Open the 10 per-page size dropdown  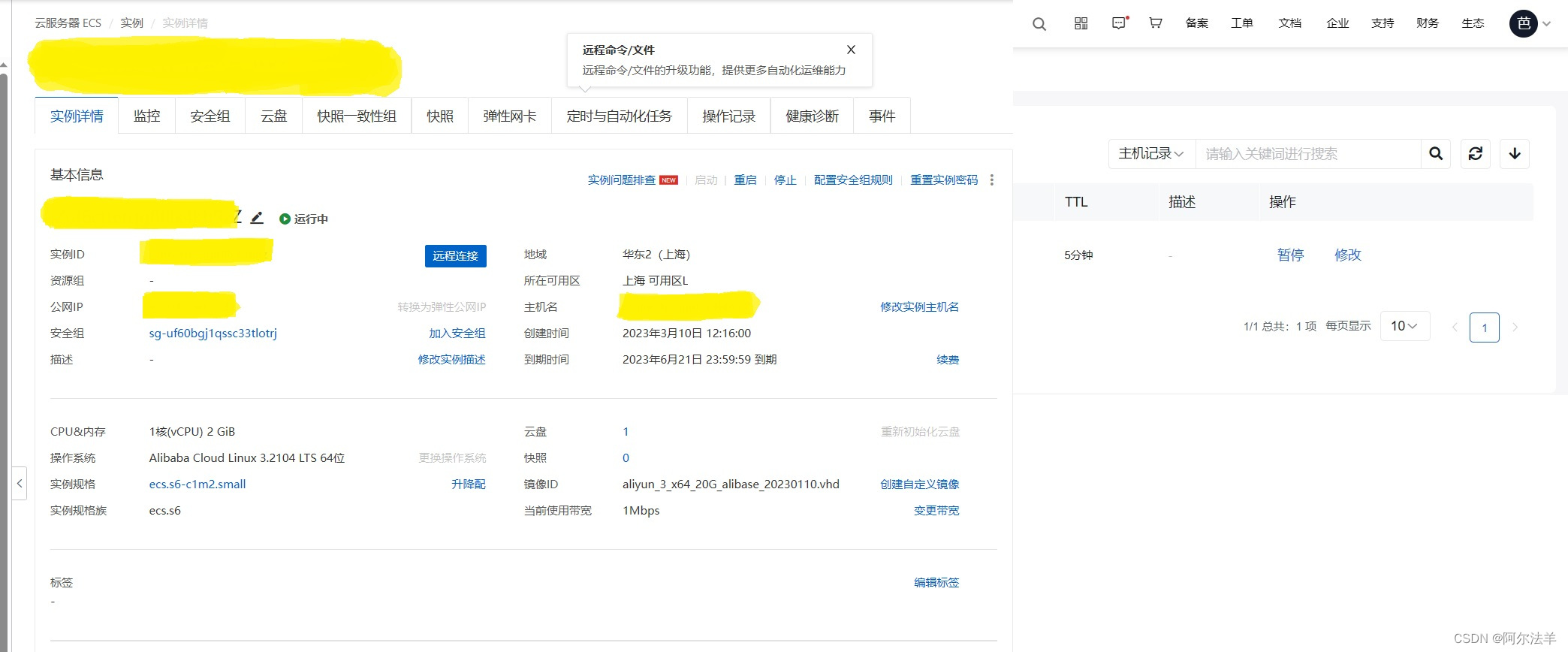click(1404, 326)
